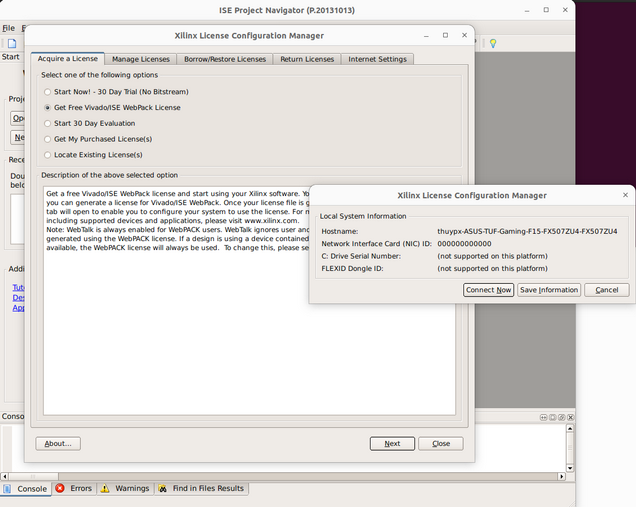Switch to Find in Files Results tab
The height and width of the screenshot is (507, 636).
click(x=202, y=488)
